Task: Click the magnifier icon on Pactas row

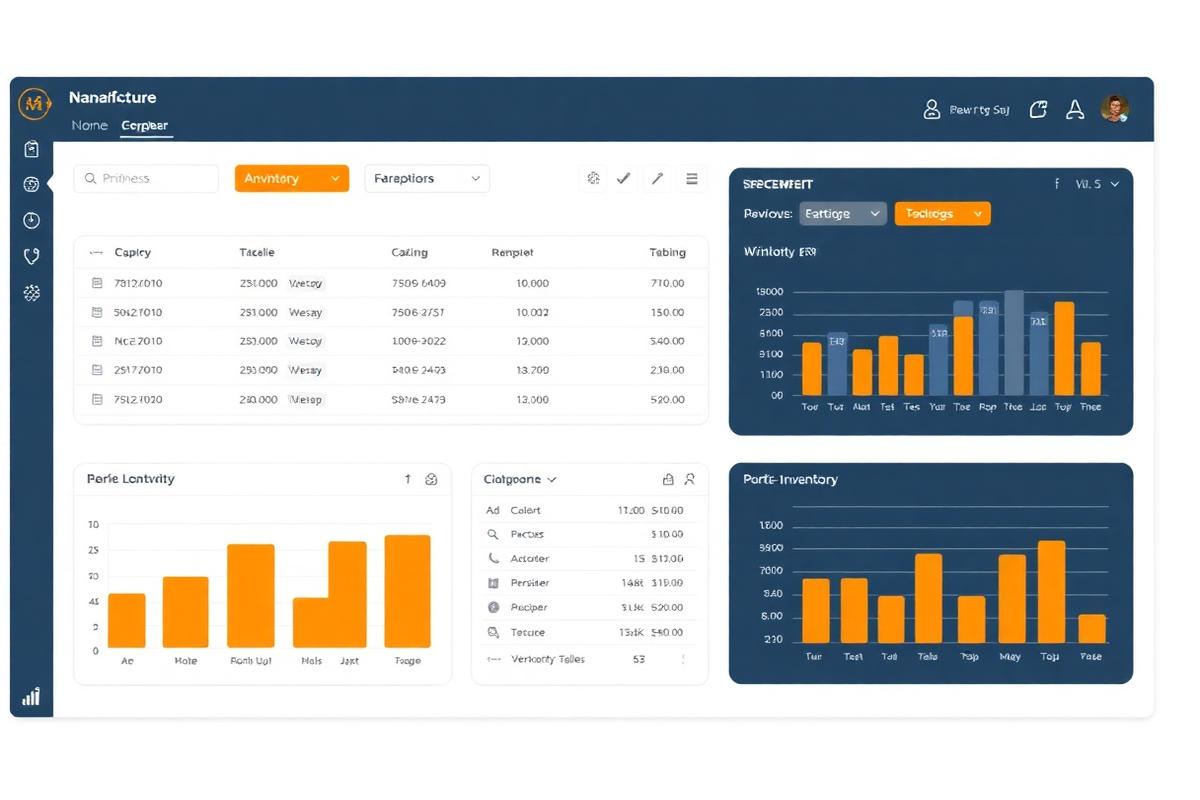Action: [x=492, y=534]
